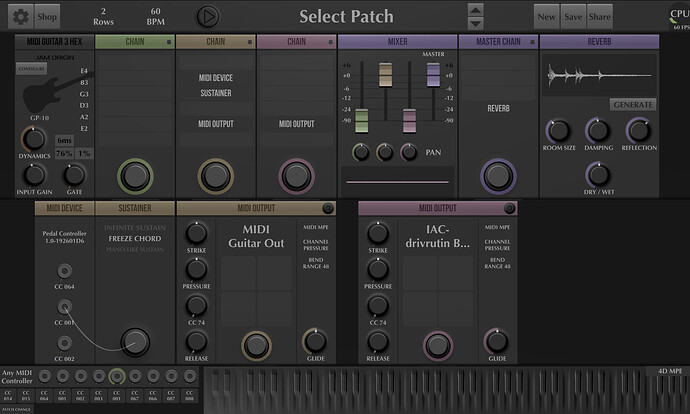This screenshot has width=690, height=414.
Task: Click the ROOM SIZE knob
Action: 559,131
